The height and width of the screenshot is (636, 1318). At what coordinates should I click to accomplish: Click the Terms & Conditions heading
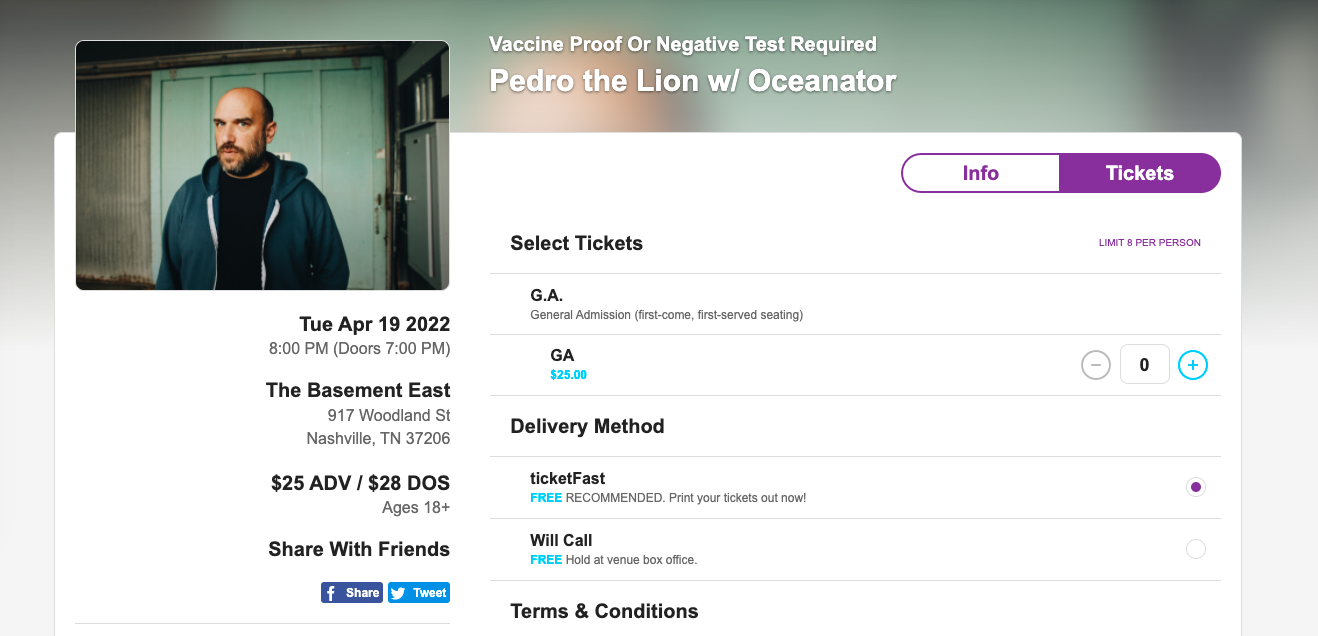pos(604,611)
